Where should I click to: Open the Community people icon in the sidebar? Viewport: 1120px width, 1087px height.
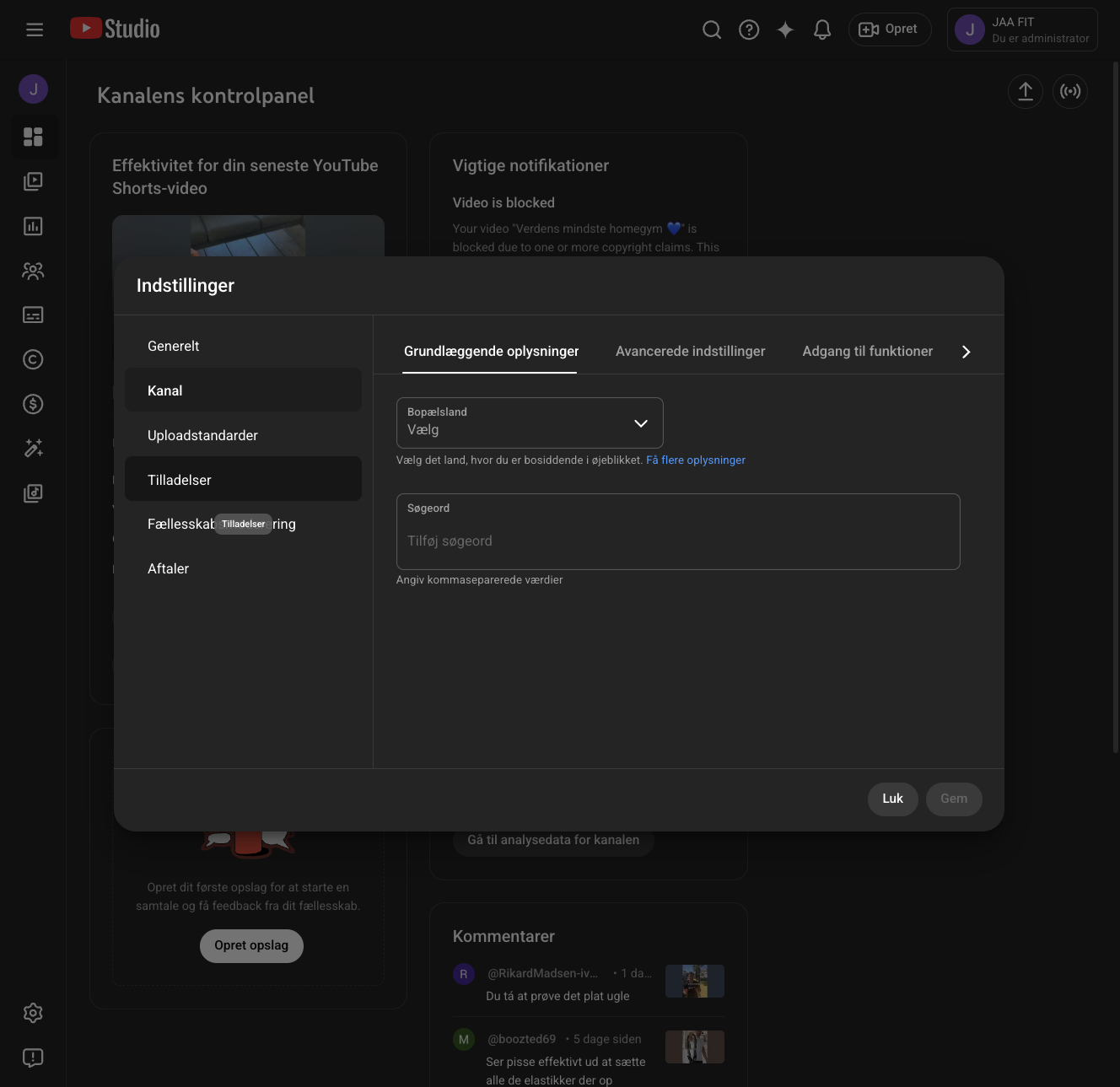tap(33, 271)
